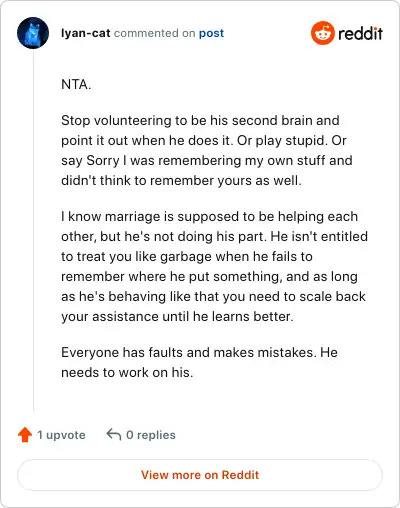This screenshot has width=400, height=508.
Task: Select the "1 upvote" count label
Action: pos(61,435)
